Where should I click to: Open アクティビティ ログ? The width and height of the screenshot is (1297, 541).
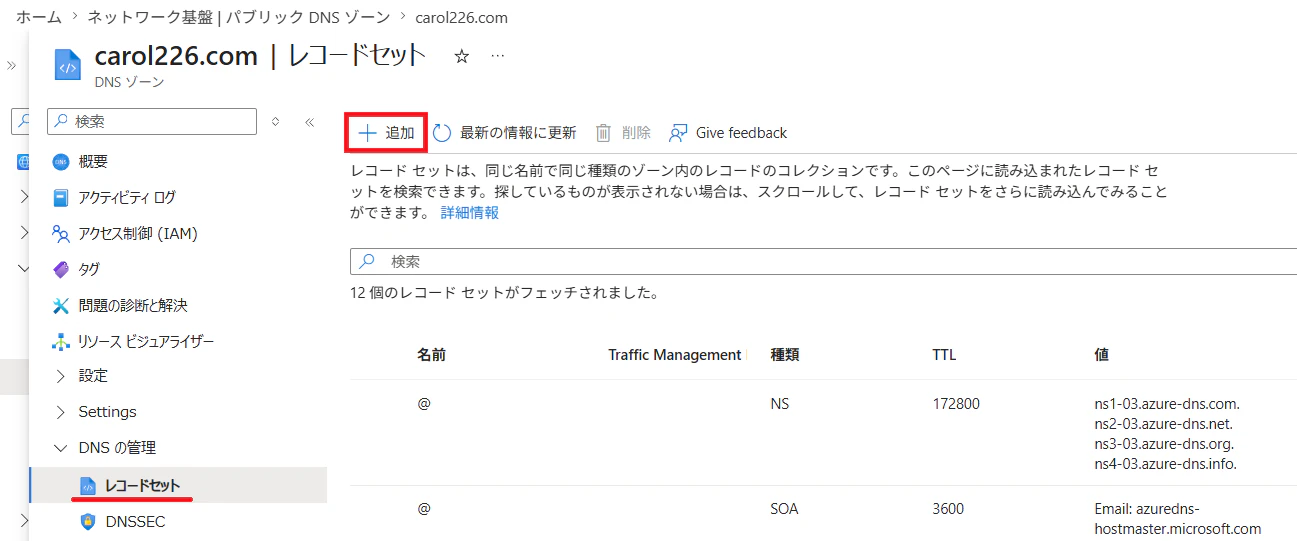coord(126,198)
